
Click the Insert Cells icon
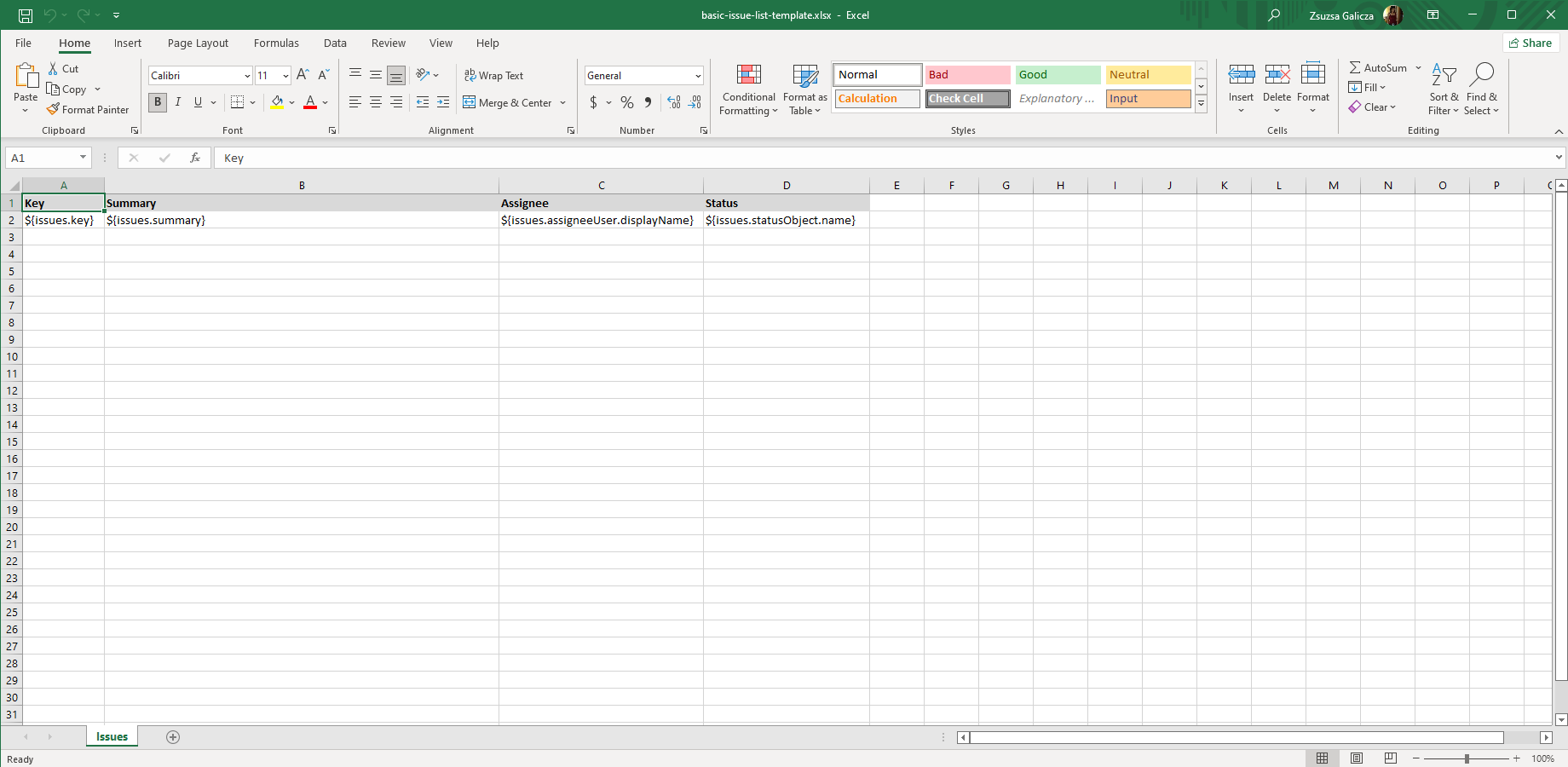[x=1241, y=75]
